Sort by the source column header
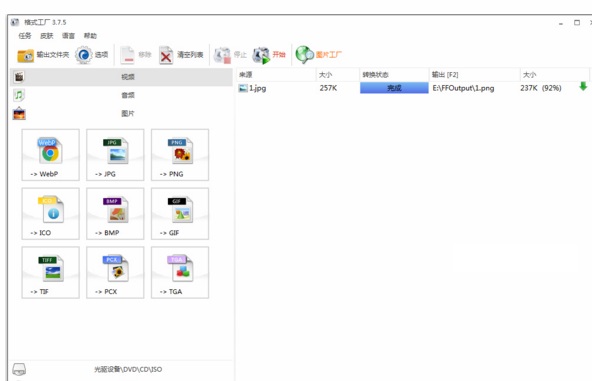Image resolution: width=592 pixels, height=381 pixels. pyautogui.click(x=276, y=75)
